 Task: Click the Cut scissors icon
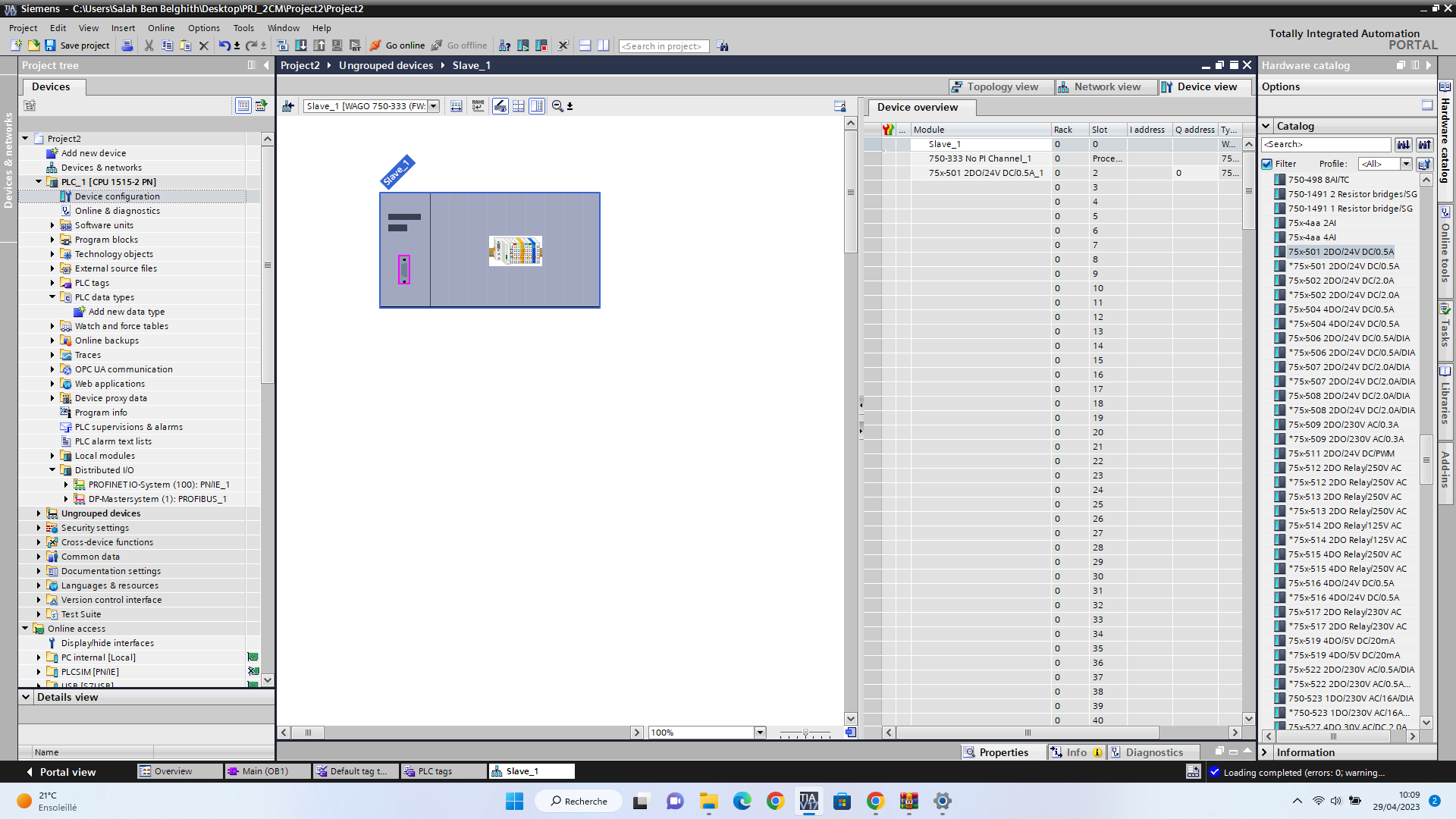point(149,45)
